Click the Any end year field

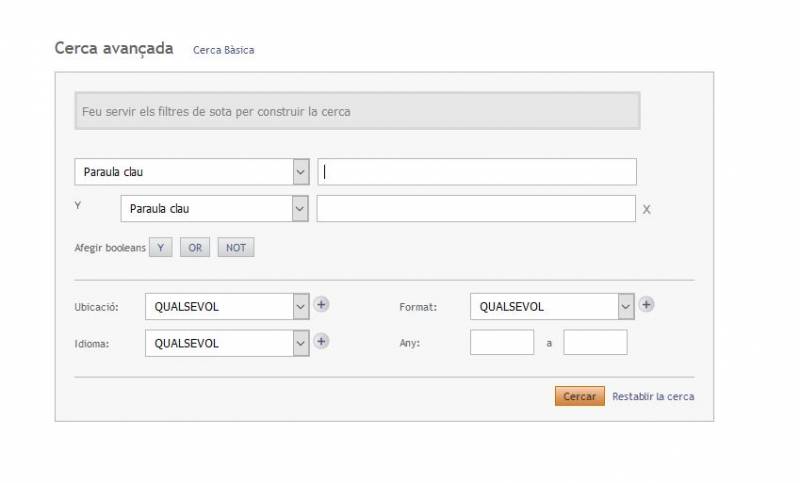595,342
